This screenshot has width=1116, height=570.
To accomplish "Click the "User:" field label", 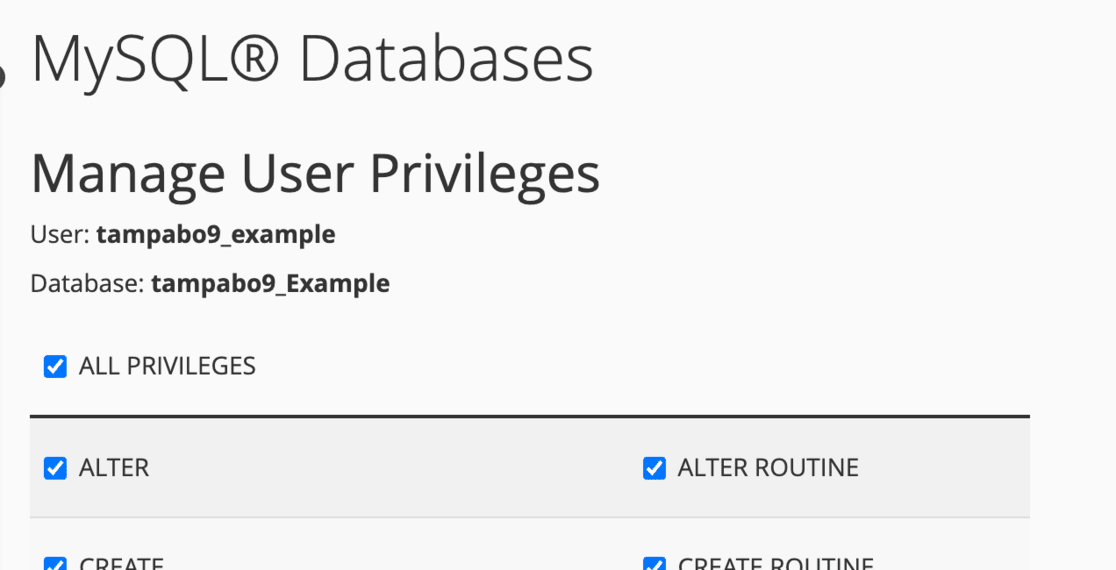I will click(60, 235).
